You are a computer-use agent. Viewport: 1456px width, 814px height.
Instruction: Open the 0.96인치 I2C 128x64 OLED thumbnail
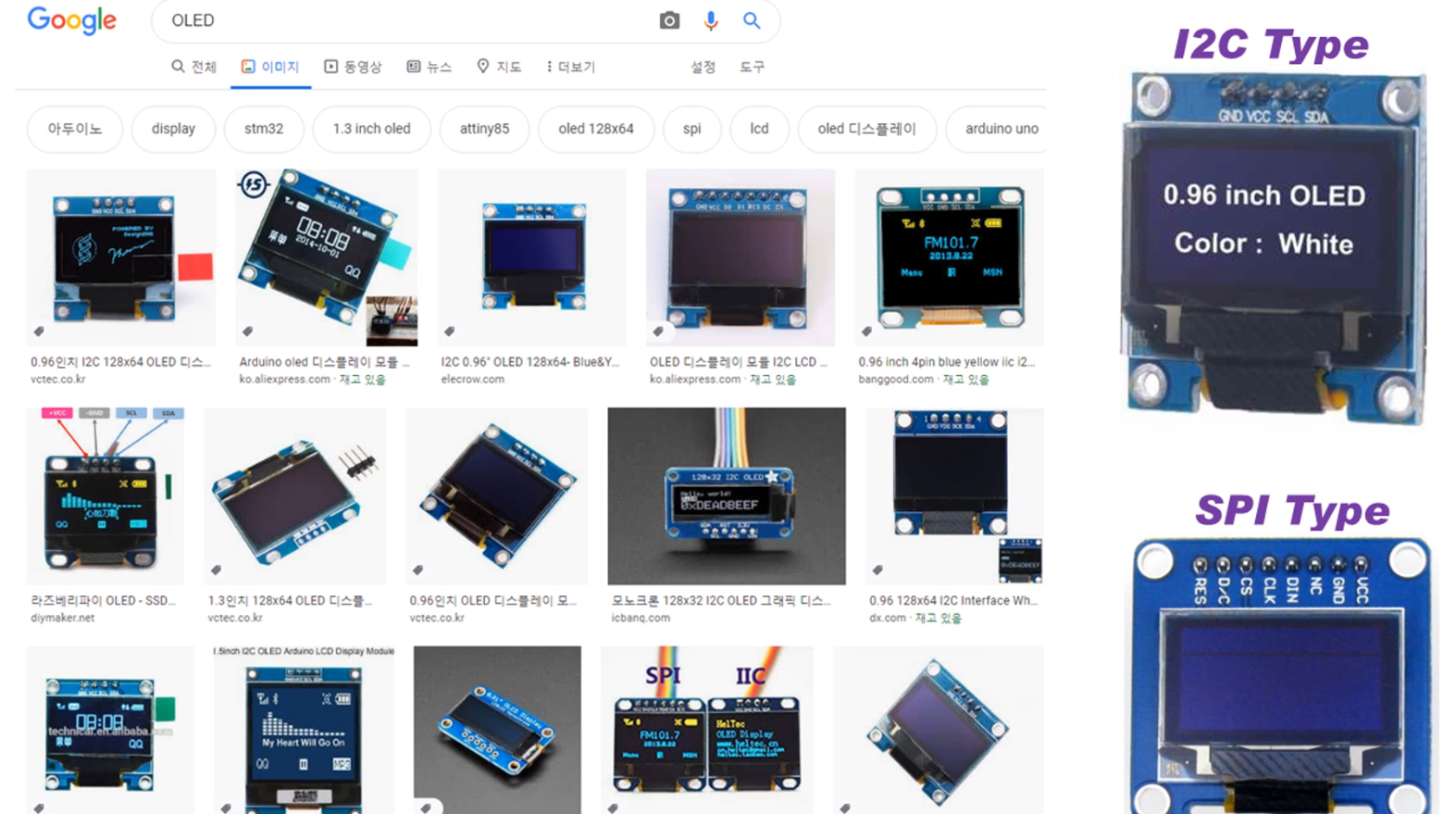click(x=121, y=257)
